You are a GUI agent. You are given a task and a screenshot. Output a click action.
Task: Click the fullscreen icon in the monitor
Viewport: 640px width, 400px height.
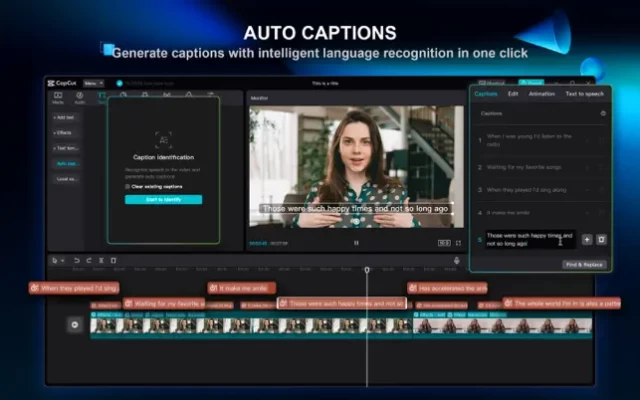tap(458, 242)
